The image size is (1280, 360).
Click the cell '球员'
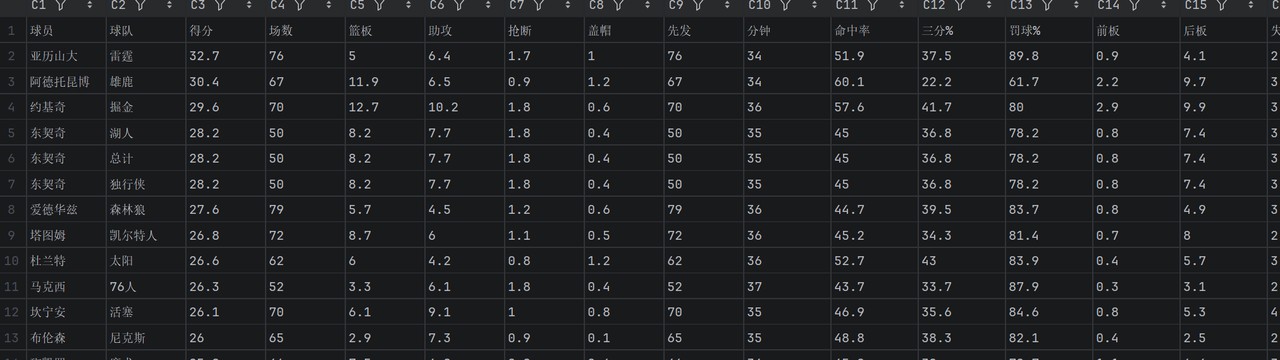click(x=66, y=31)
